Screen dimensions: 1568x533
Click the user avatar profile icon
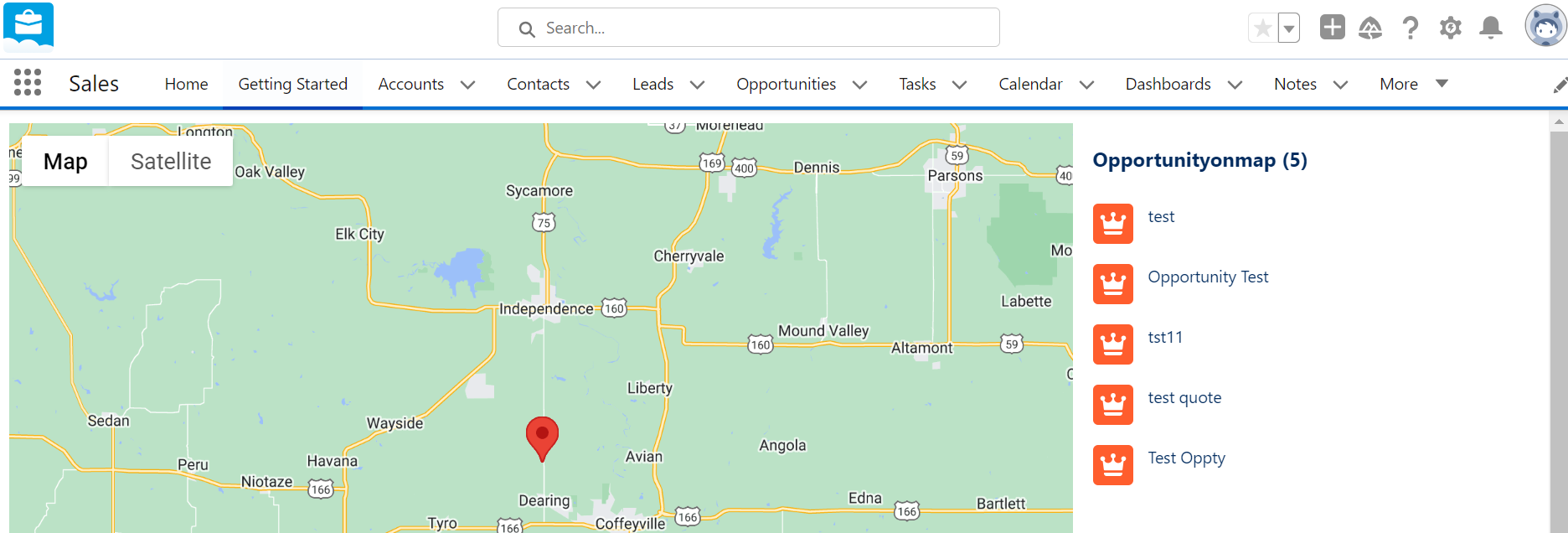[1545, 25]
